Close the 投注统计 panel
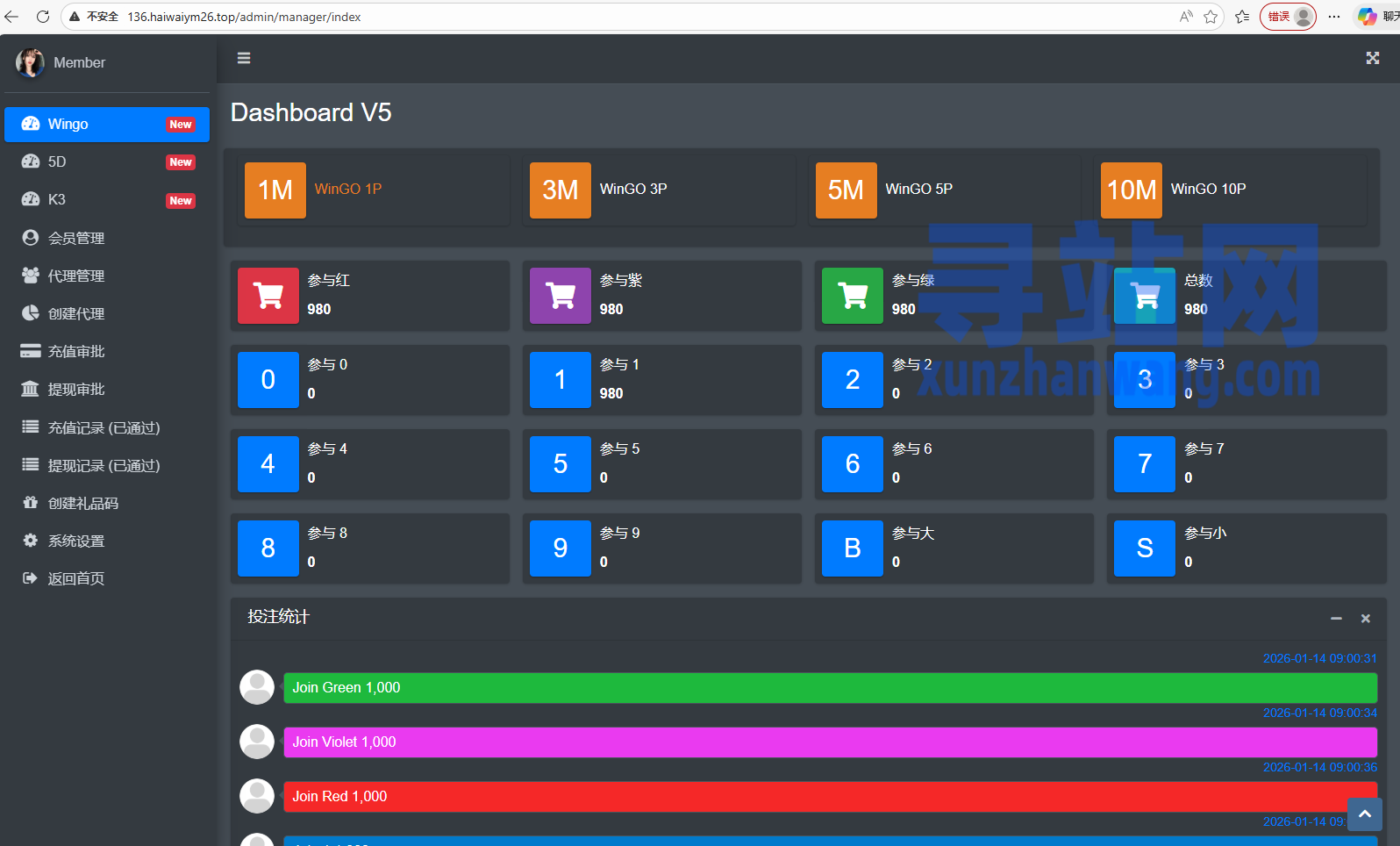1400x846 pixels. [1365, 619]
